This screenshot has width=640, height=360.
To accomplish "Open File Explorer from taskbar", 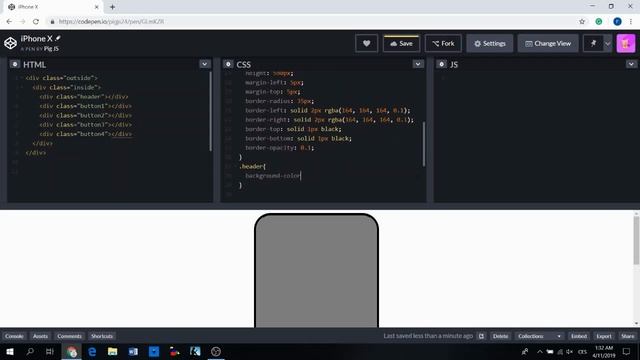I will [113, 351].
